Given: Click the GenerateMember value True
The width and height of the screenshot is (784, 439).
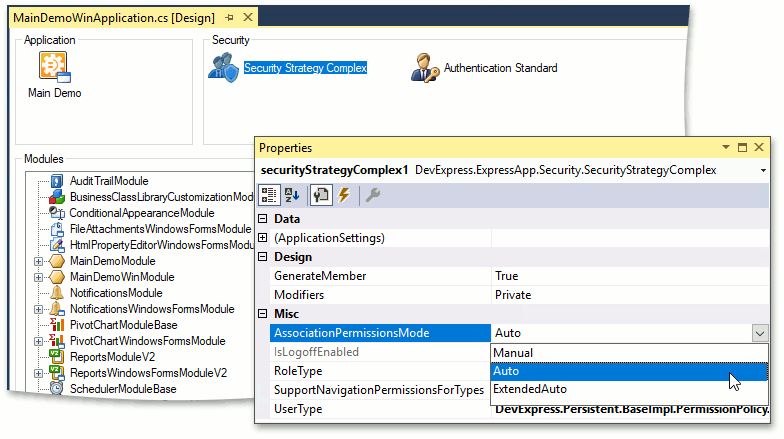Looking at the screenshot, I should point(506,276).
